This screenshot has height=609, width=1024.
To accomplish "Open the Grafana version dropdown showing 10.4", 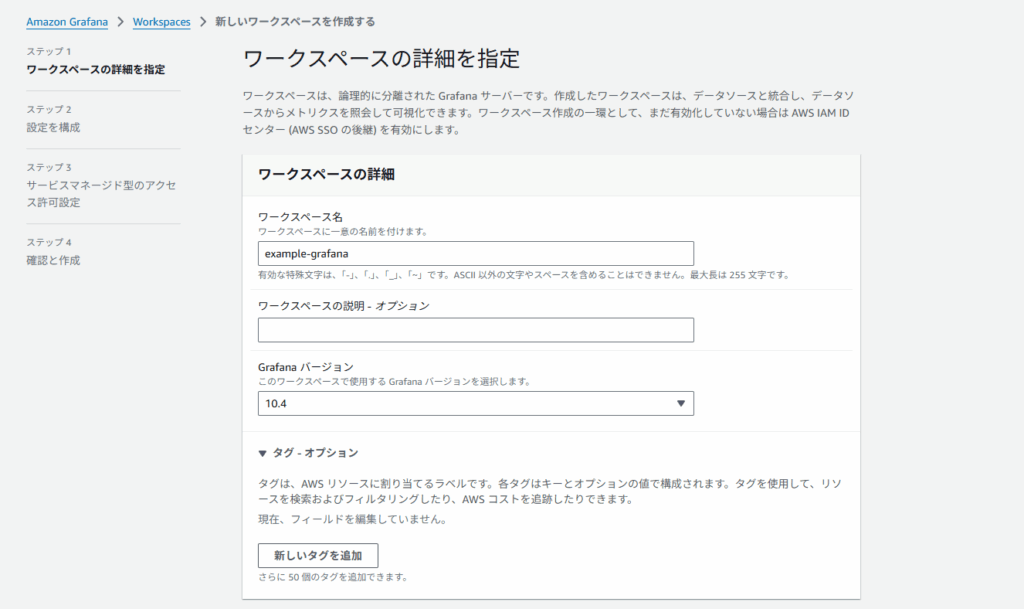I will coord(475,403).
